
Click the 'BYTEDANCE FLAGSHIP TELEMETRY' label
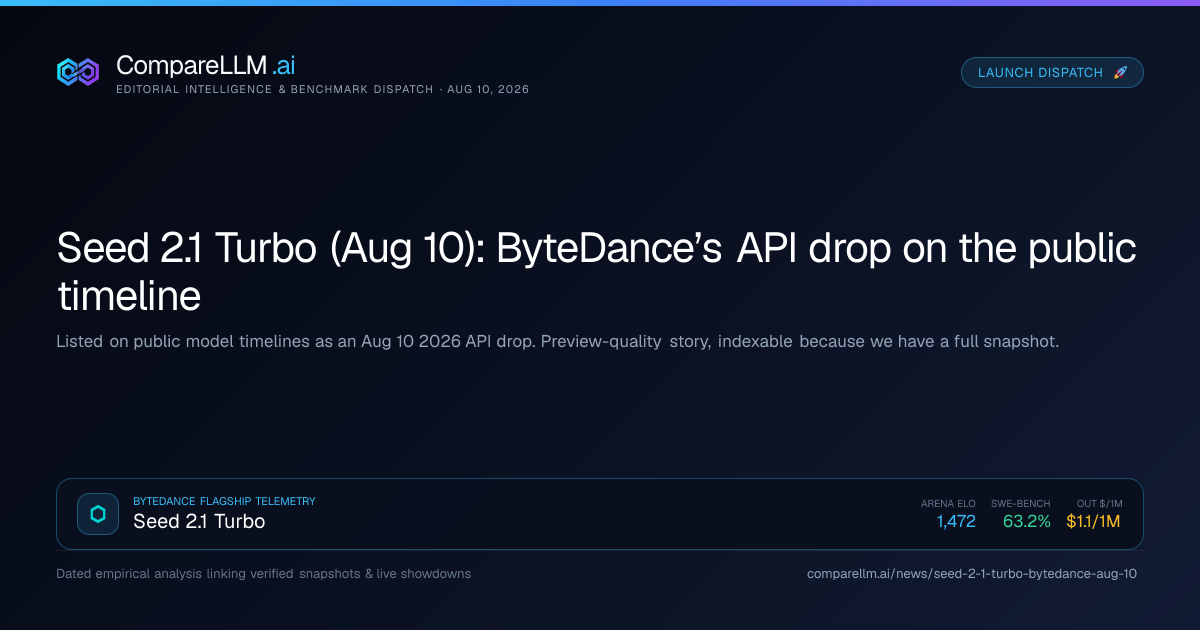click(224, 501)
